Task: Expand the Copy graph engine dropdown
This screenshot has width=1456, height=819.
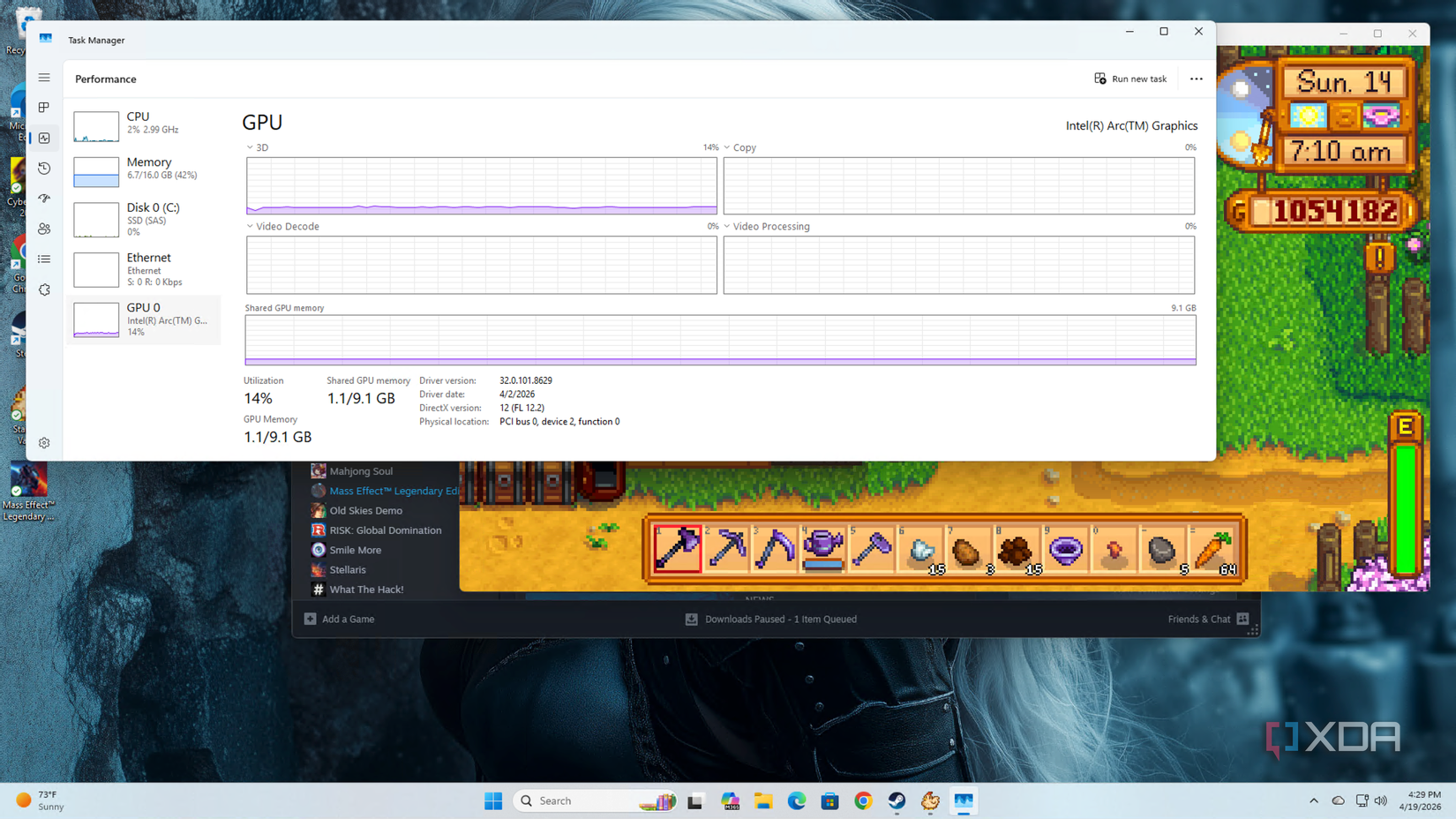Action: coord(739,148)
